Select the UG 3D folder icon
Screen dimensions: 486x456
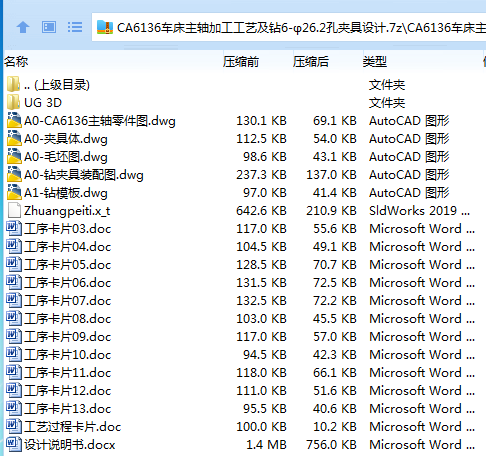[14, 102]
